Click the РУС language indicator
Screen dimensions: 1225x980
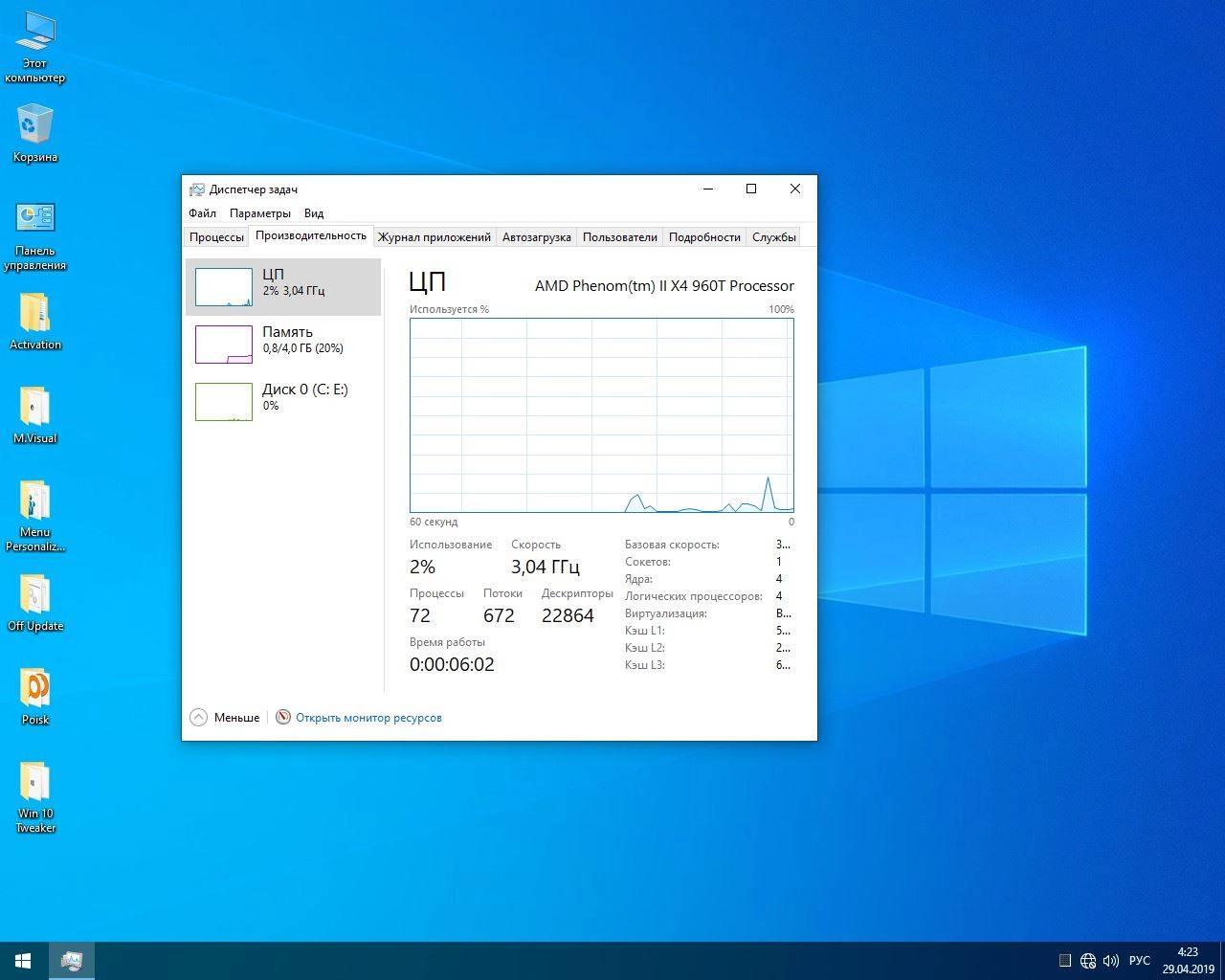click(1139, 961)
